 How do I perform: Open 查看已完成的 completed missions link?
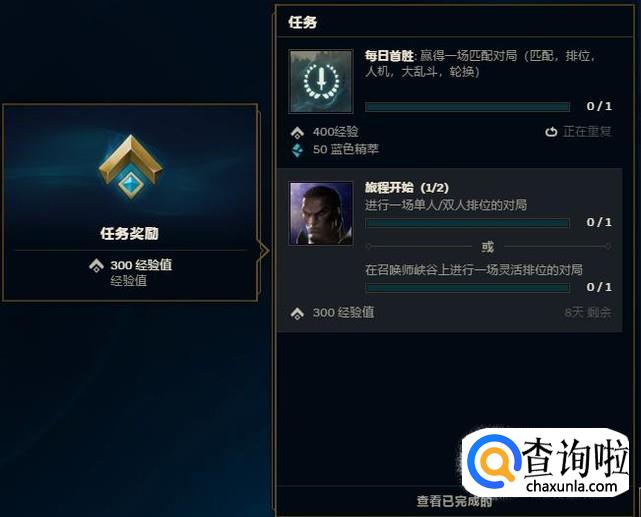point(454,501)
